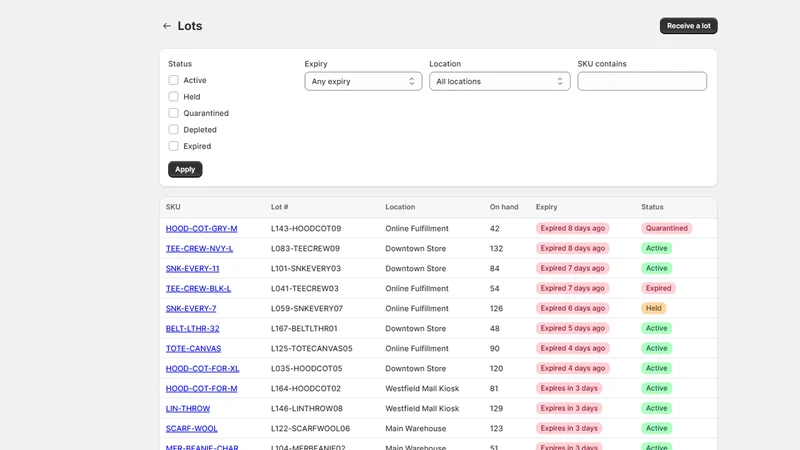Open SNK-EVERY-11 lot details
Viewport: 800px width, 450px height.
point(192,268)
